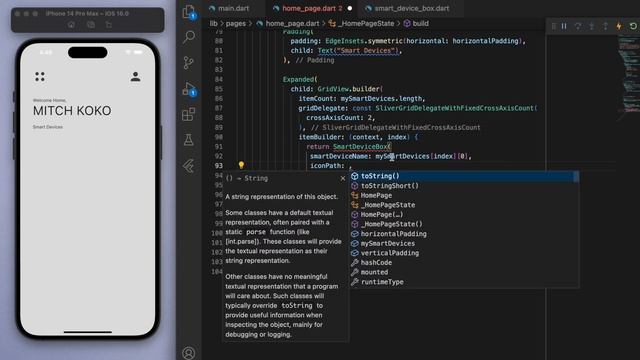The width and height of the screenshot is (640, 360).
Task: Open the Run and Debug view
Action: coord(189,89)
